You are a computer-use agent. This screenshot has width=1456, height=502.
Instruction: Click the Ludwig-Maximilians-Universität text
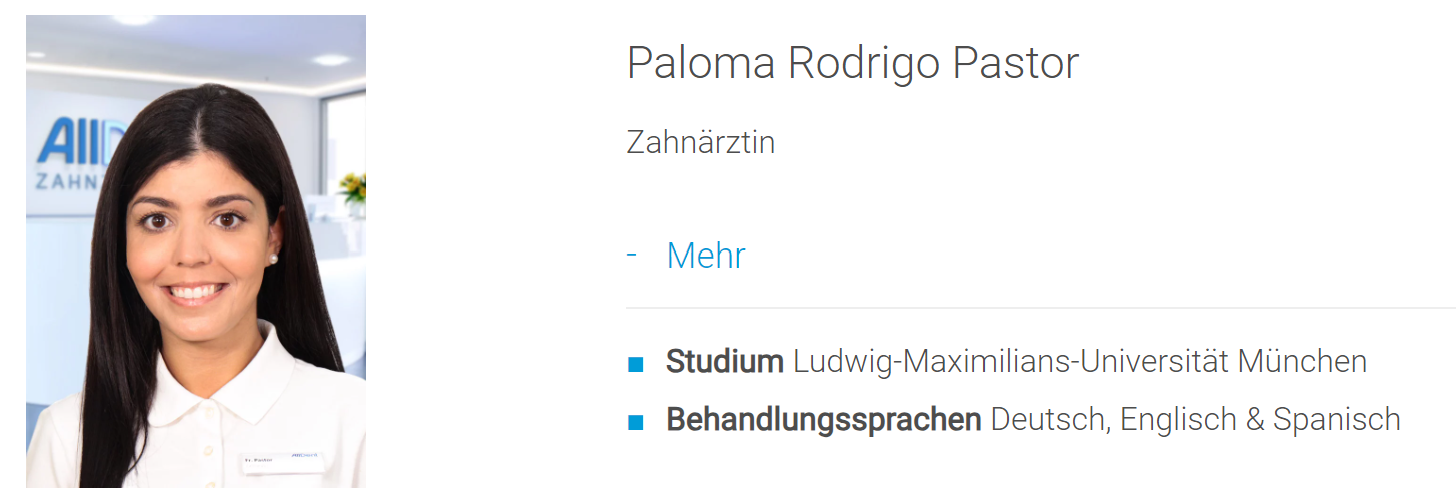point(1010,361)
